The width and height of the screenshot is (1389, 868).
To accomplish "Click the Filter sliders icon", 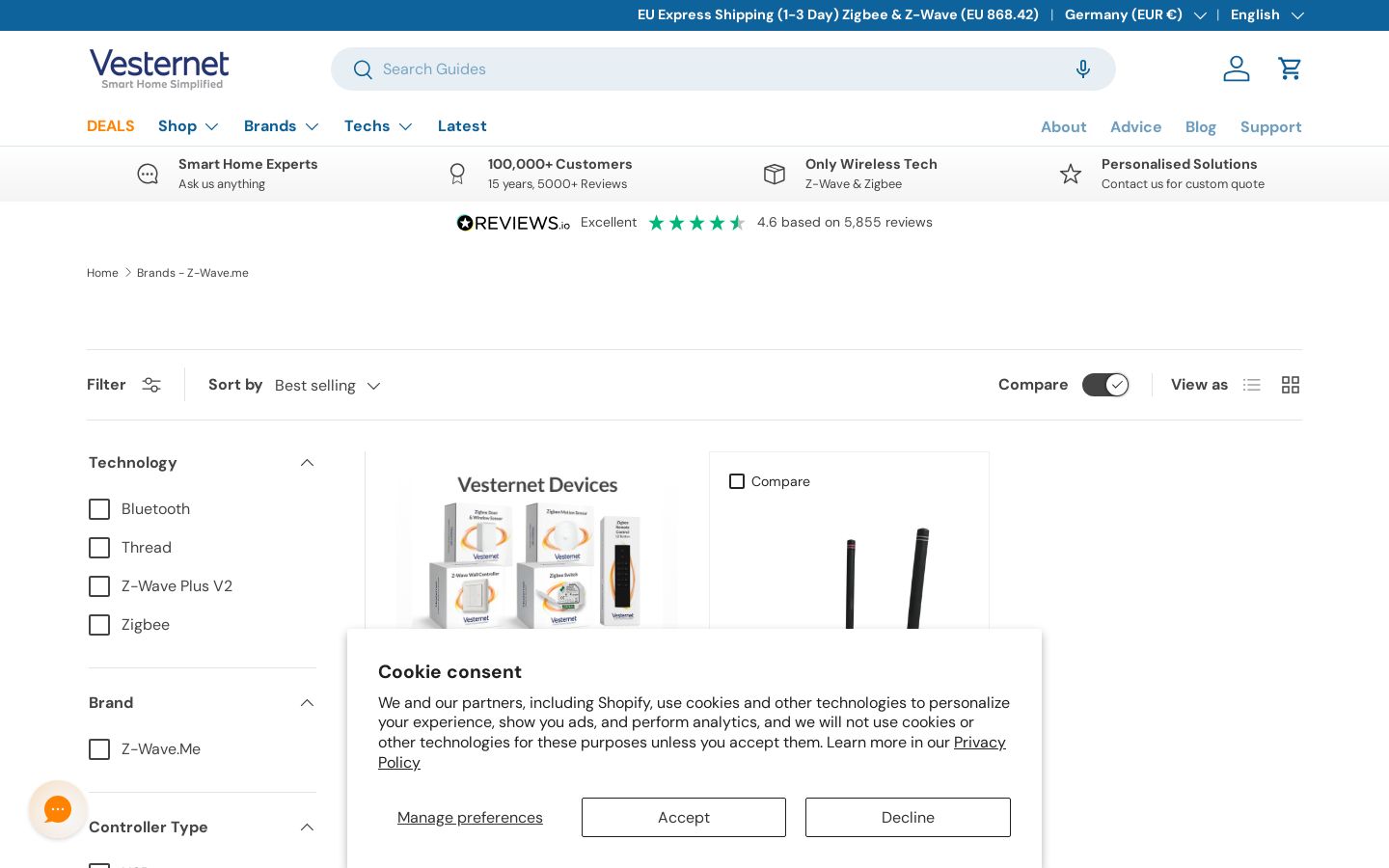I will click(x=151, y=385).
